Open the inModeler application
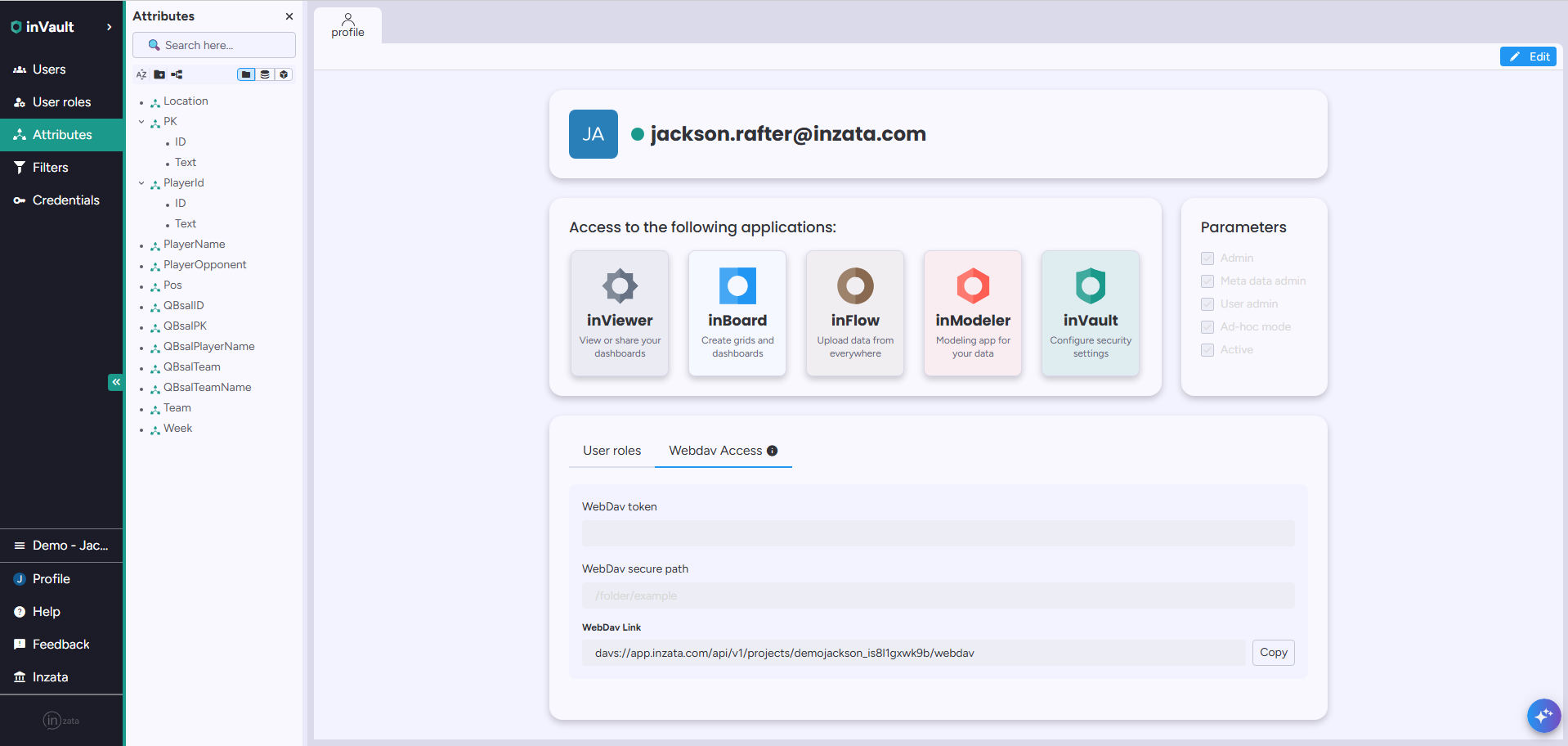Screen dimensions: 1568x746 pyautogui.click(x=972, y=313)
